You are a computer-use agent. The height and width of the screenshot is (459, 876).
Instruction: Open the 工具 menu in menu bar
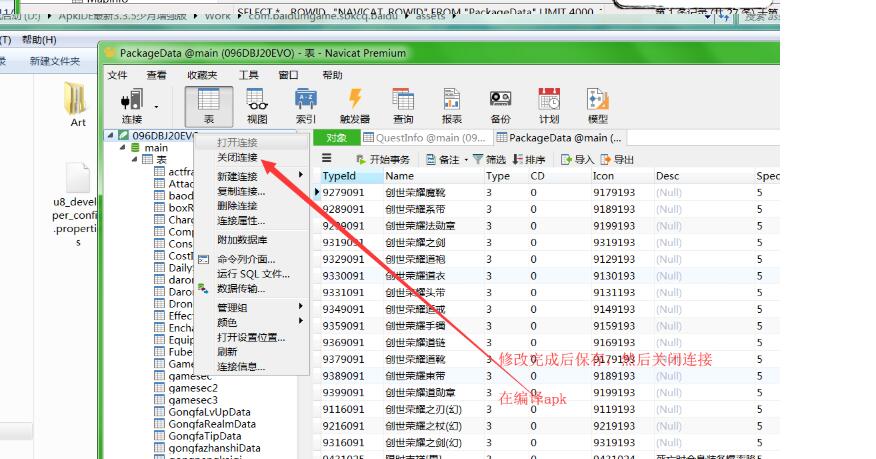coord(248,75)
